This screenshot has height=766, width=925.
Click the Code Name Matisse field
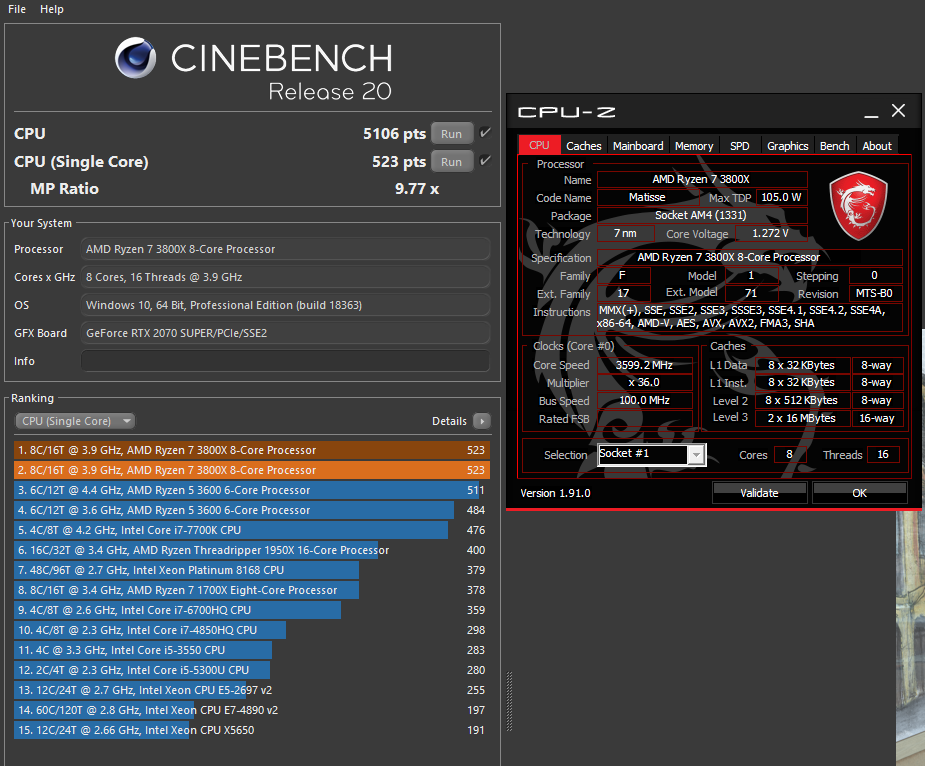[647, 197]
